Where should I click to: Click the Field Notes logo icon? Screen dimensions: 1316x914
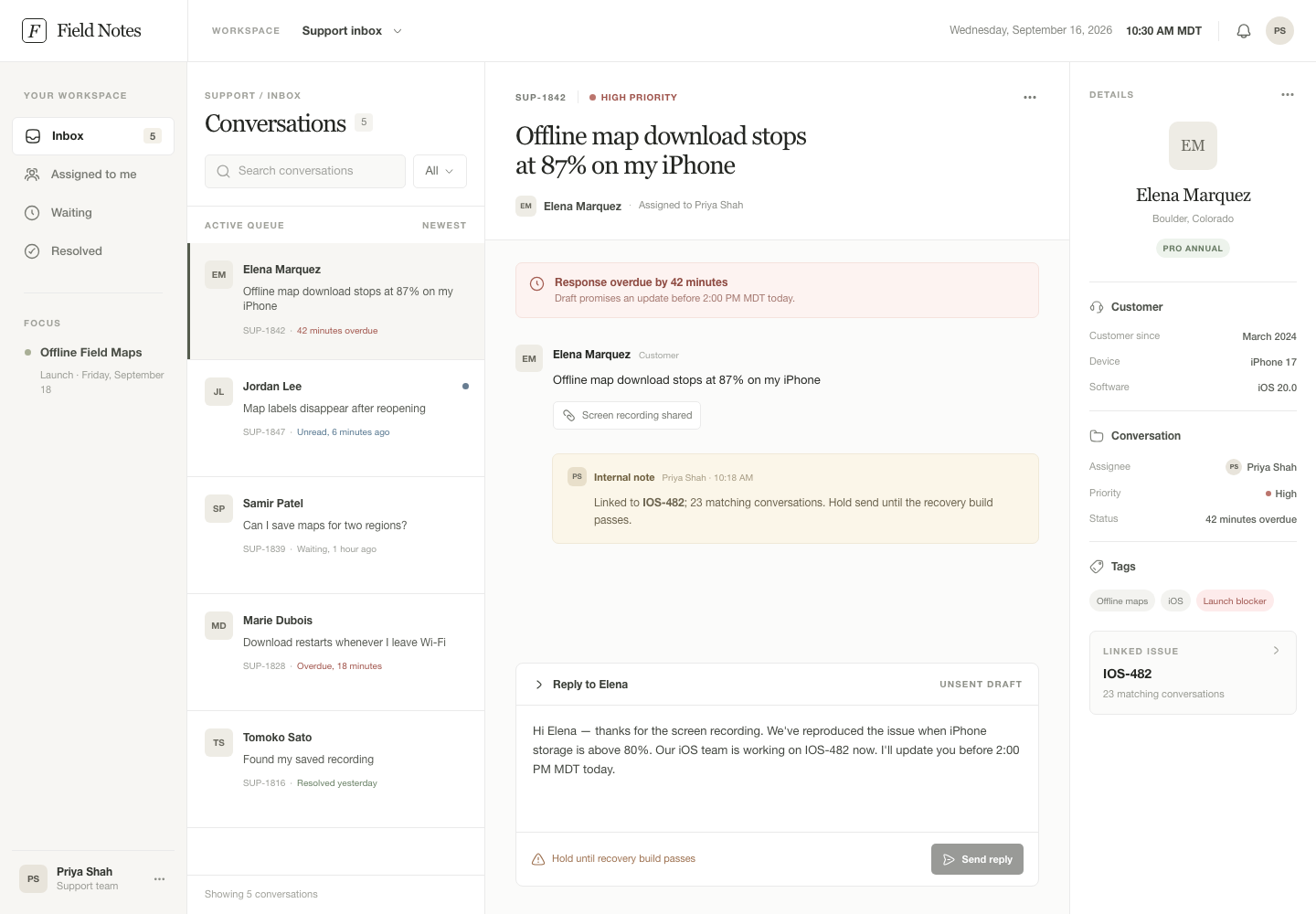(x=34, y=30)
